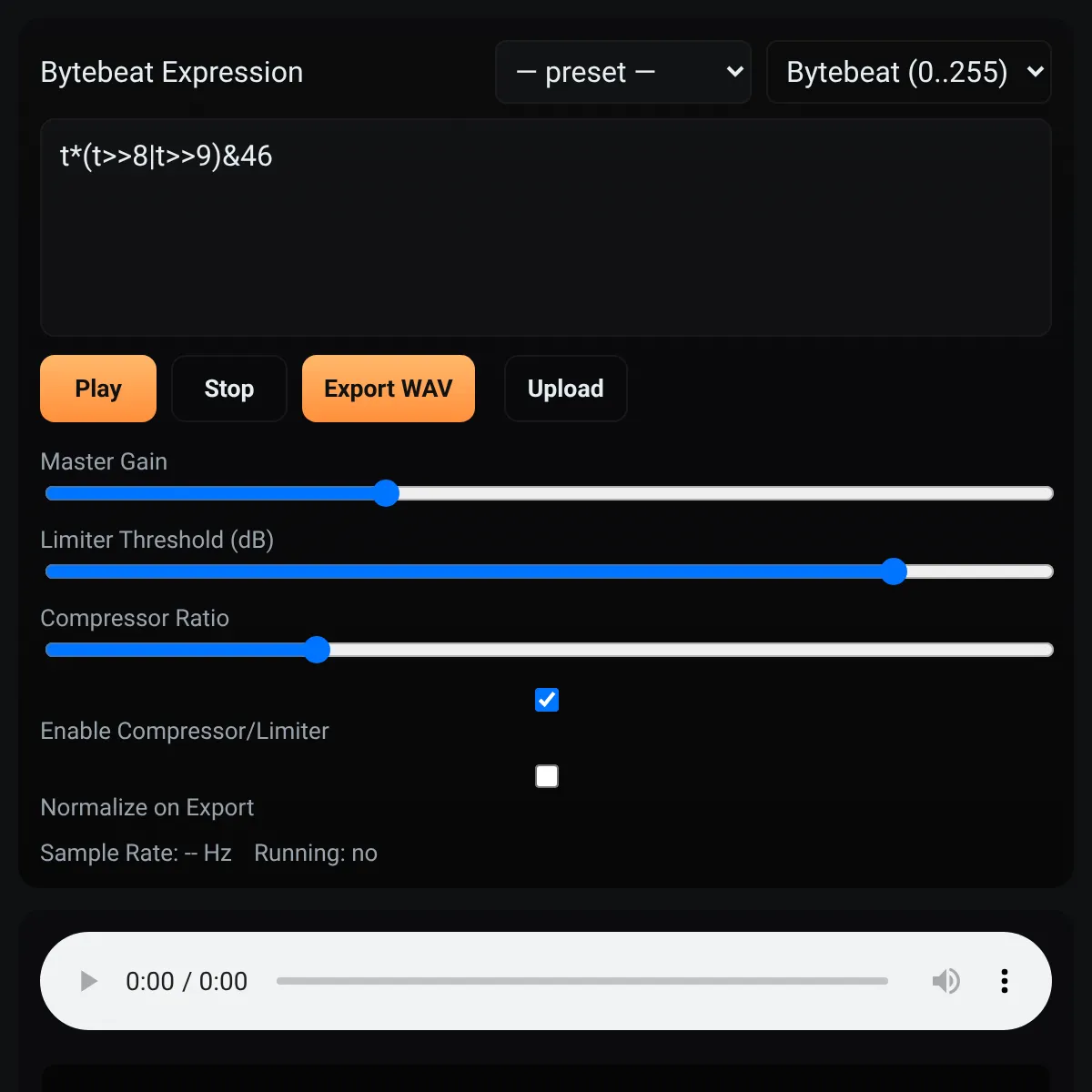Click the Stop button
The image size is (1092, 1092).
pos(229,389)
